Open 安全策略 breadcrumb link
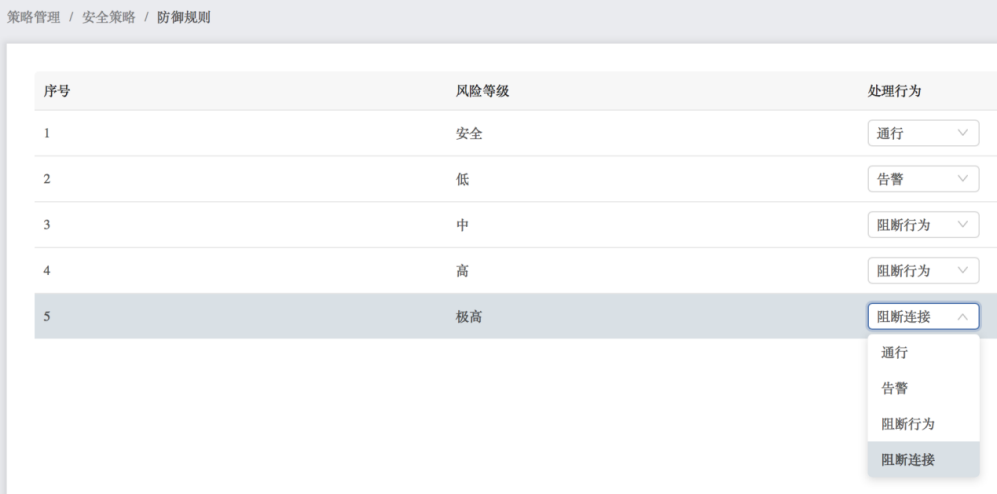Screen dimensions: 997x494 click(x=109, y=17)
